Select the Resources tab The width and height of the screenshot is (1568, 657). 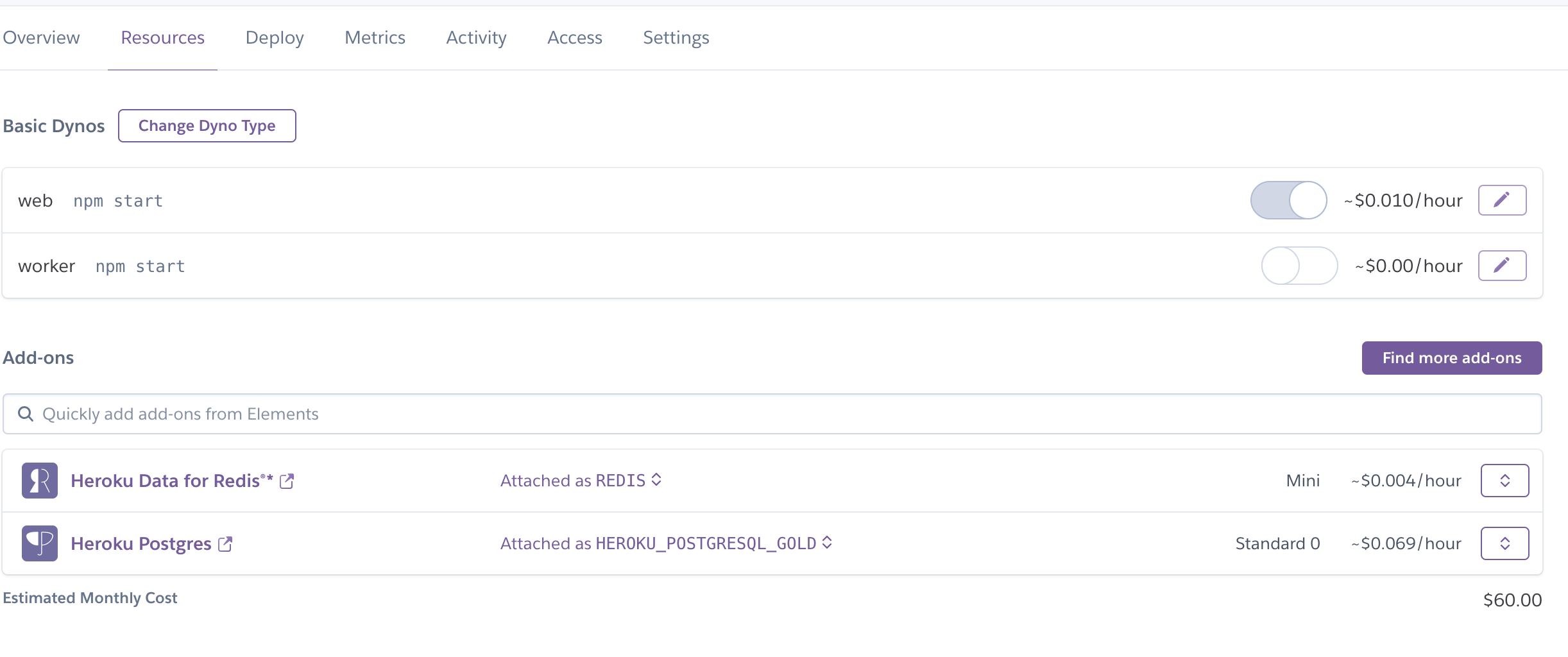(x=162, y=38)
